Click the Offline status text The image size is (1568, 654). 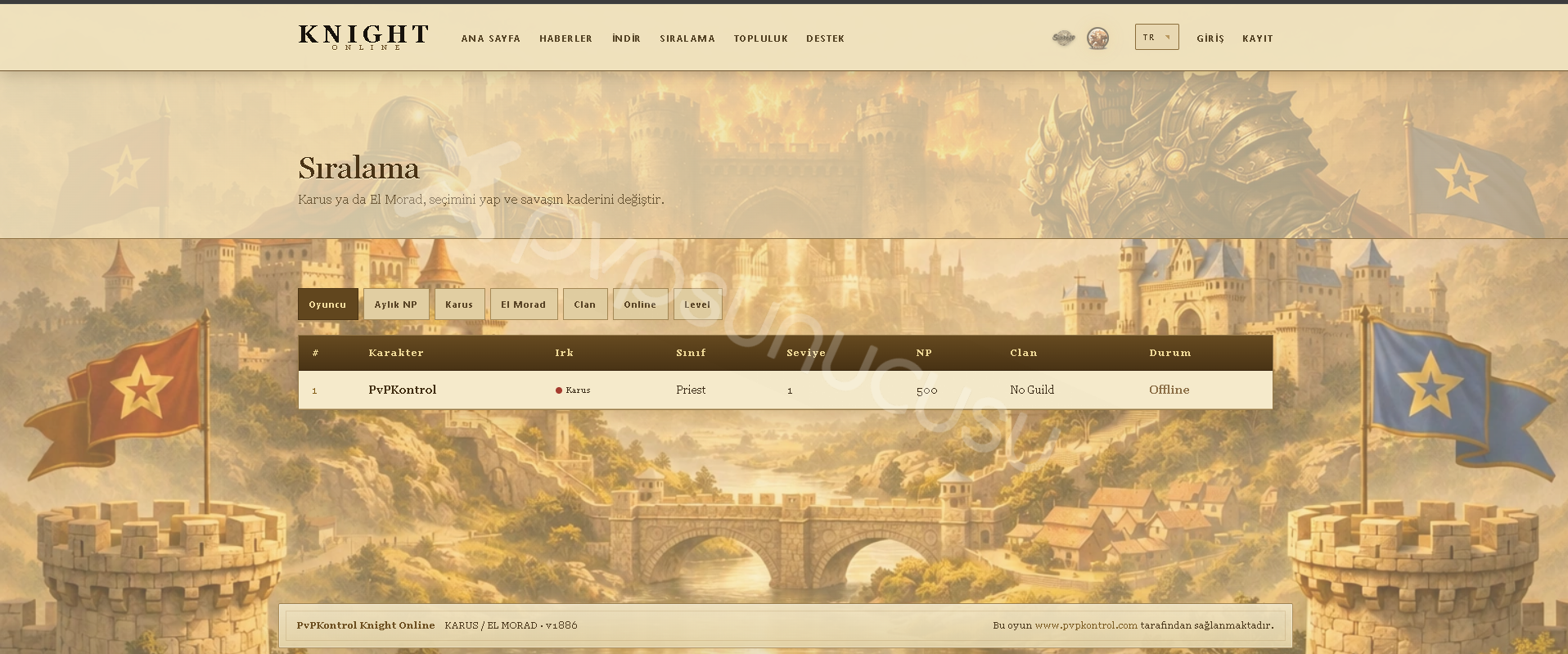click(1169, 390)
